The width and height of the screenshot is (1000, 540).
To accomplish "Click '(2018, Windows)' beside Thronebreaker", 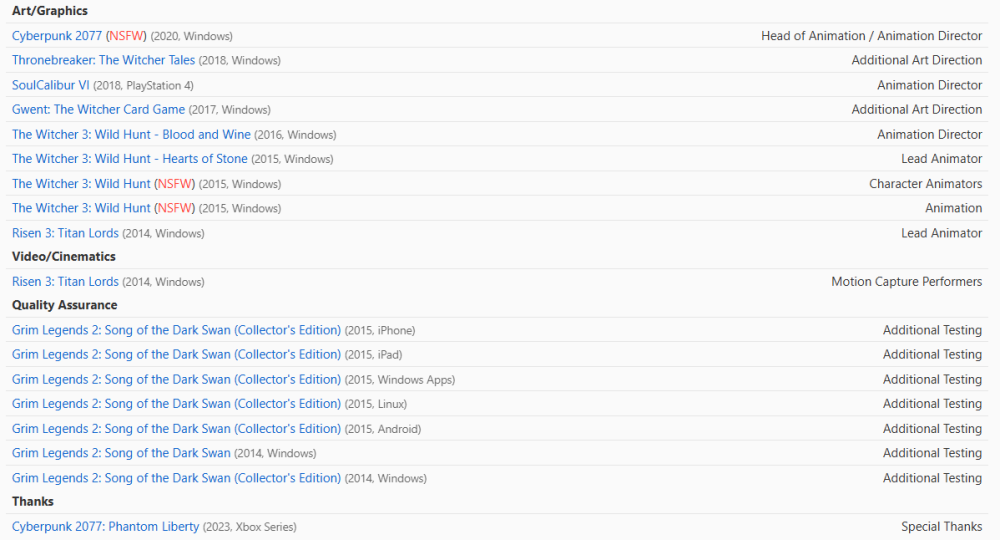I will click(240, 61).
